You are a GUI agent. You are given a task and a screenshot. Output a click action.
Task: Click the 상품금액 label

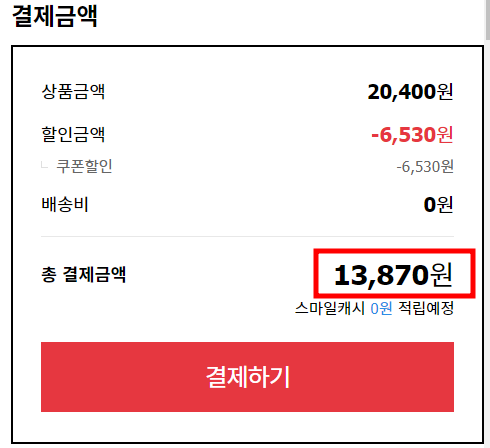pyautogui.click(x=73, y=91)
